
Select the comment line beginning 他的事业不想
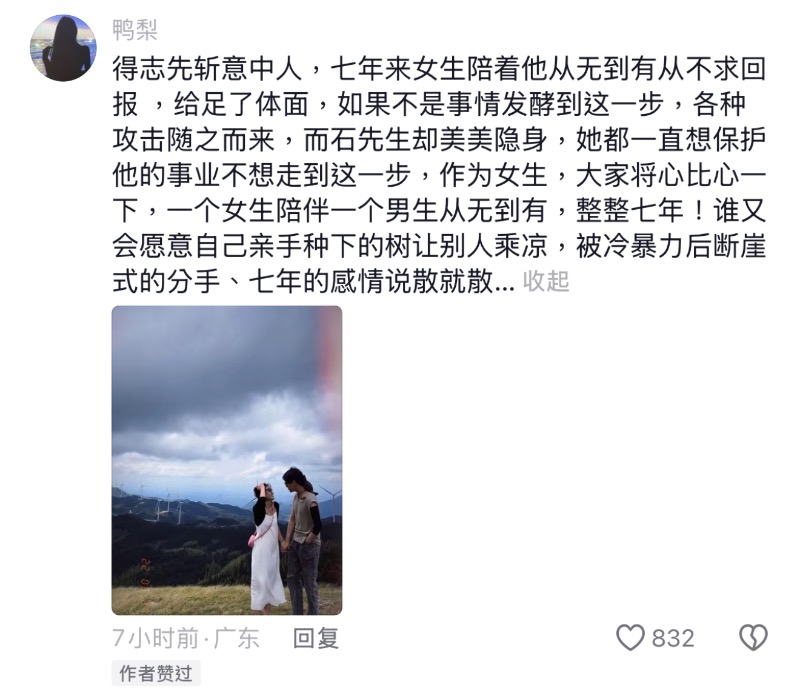(x=439, y=175)
